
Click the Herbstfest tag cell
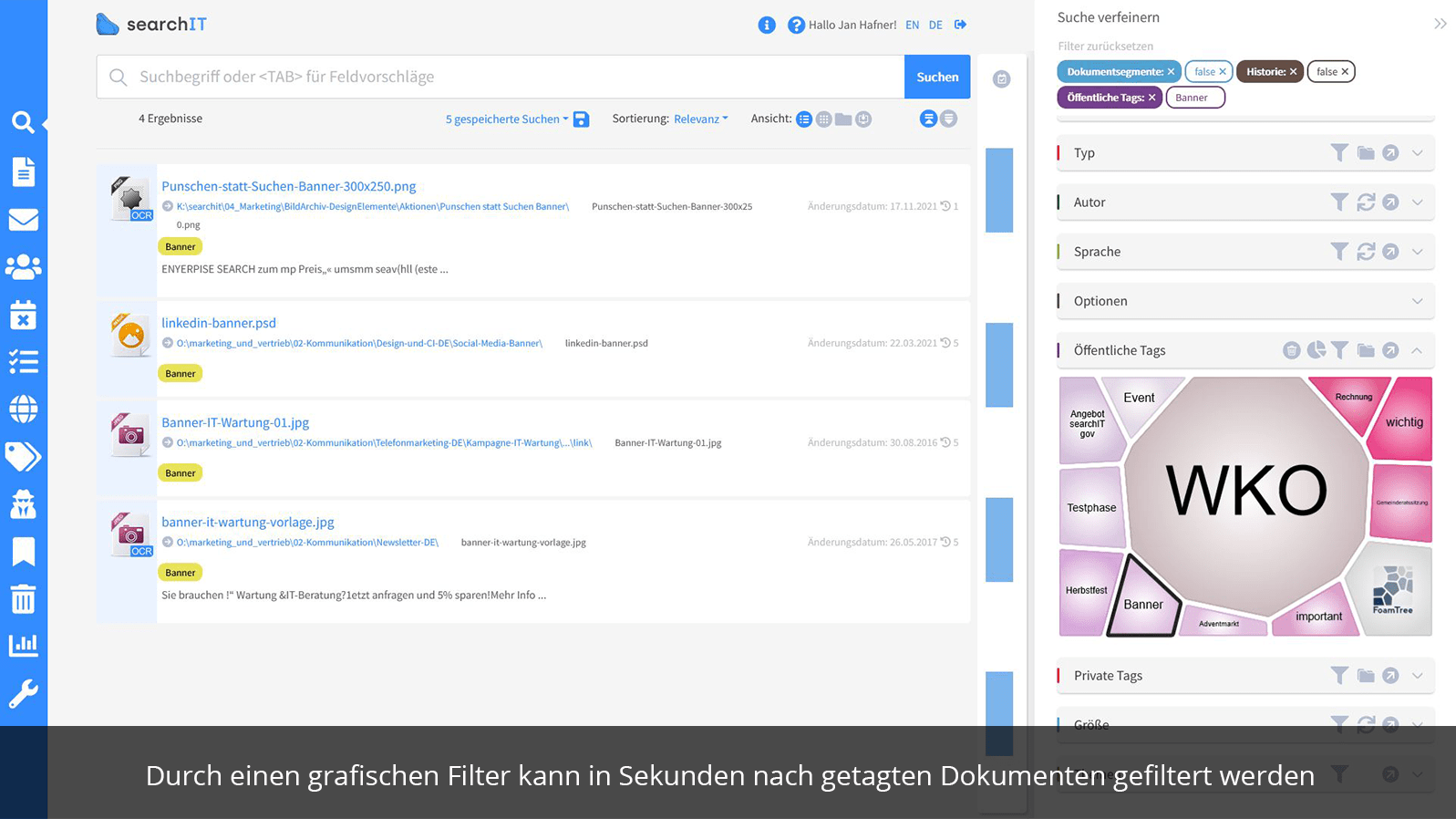click(x=1087, y=590)
